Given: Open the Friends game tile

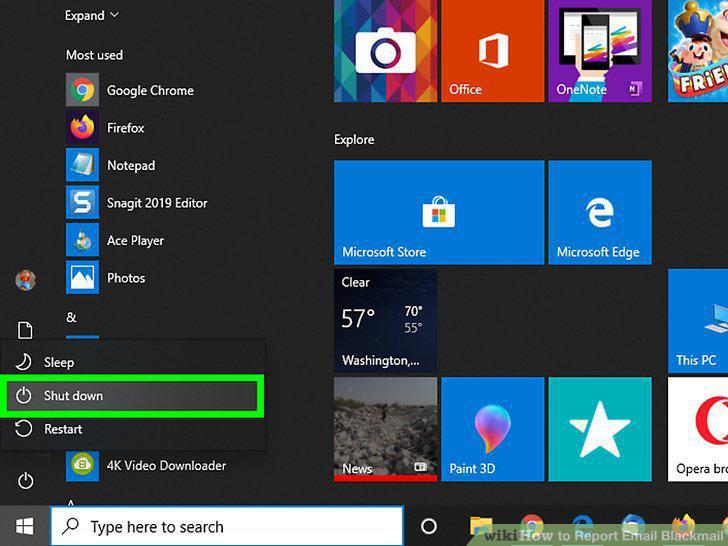Looking at the screenshot, I should click(698, 51).
